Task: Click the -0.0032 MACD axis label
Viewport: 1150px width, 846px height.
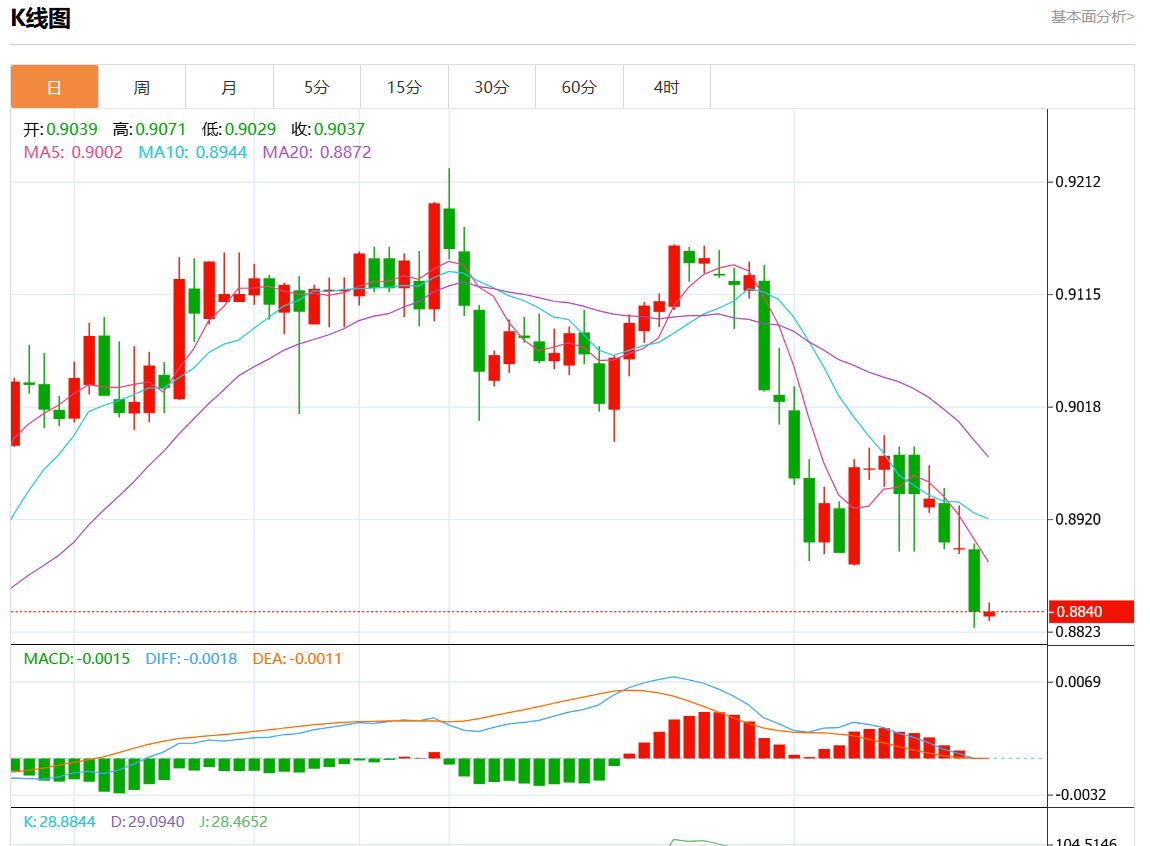Action: 1078,795
